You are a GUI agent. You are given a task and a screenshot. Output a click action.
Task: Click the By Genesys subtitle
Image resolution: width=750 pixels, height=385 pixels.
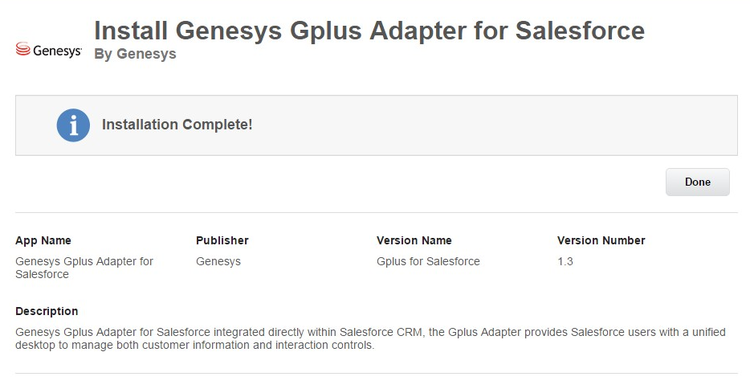[135, 54]
